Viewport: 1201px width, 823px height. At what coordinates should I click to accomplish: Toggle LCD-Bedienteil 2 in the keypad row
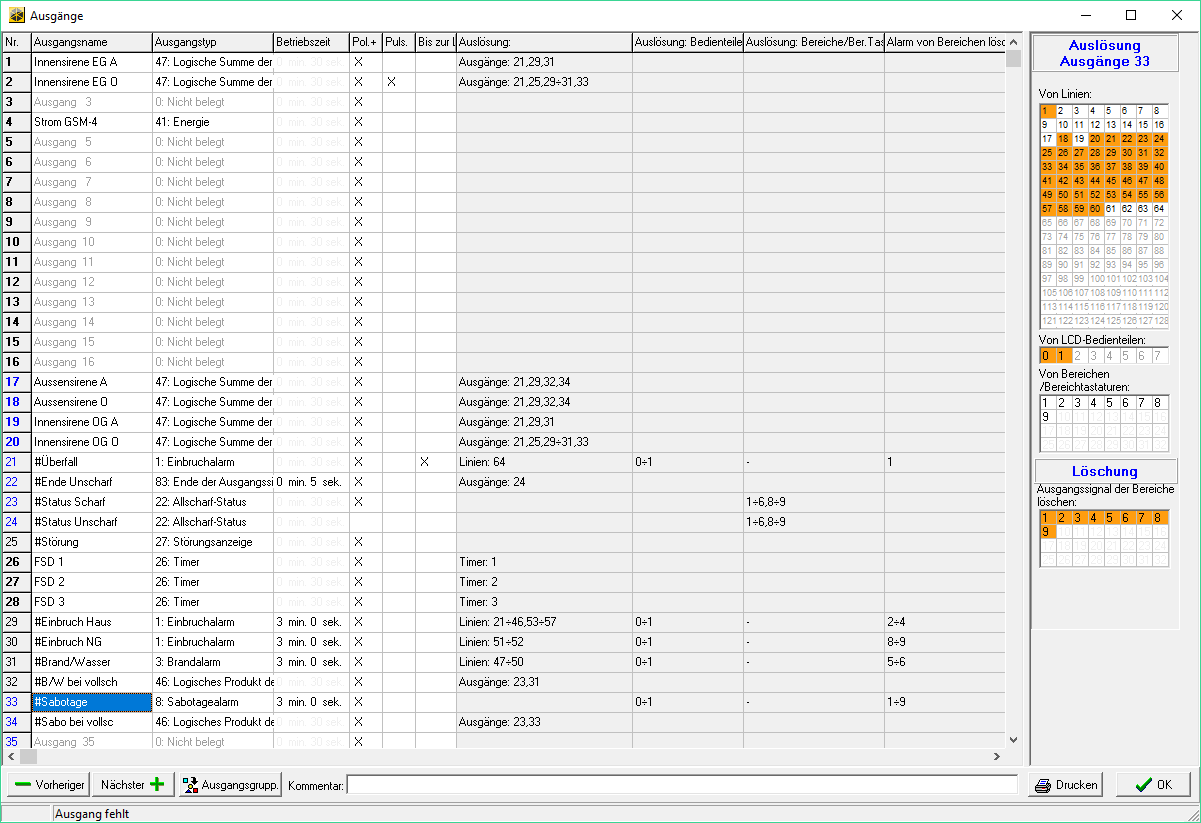click(1080, 355)
